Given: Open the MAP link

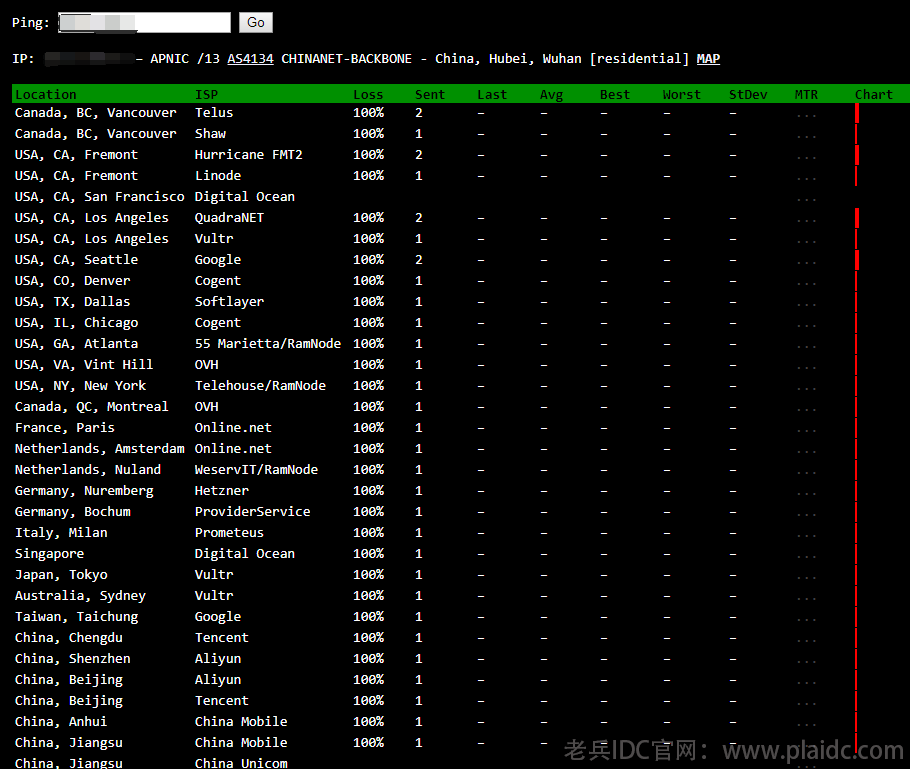Looking at the screenshot, I should coord(708,59).
